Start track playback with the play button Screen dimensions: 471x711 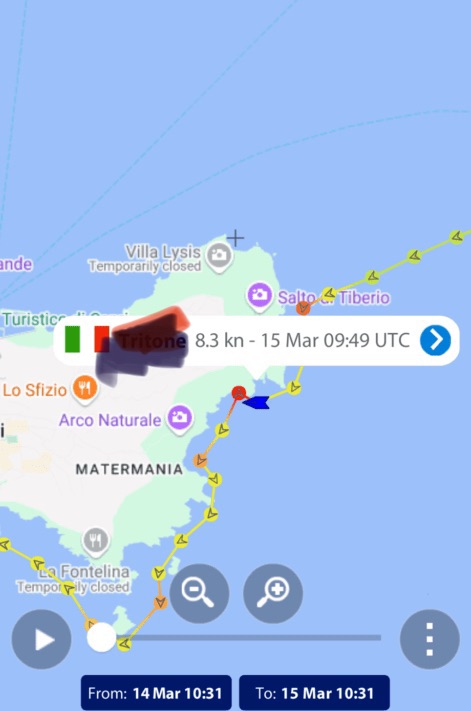click(x=41, y=639)
